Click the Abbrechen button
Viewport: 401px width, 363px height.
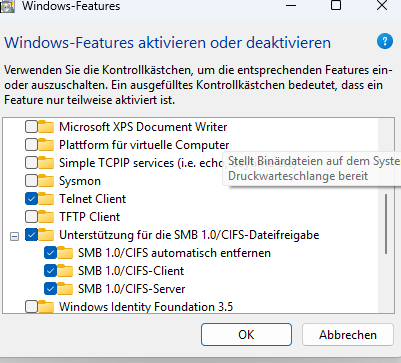tap(348, 335)
